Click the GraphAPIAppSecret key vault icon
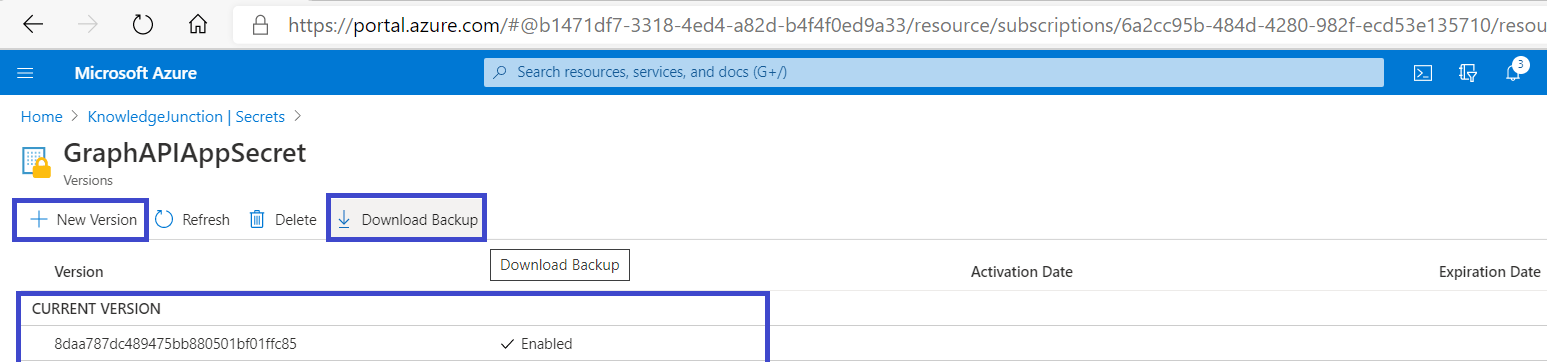Screen dimensions: 1547x362 pos(36,164)
